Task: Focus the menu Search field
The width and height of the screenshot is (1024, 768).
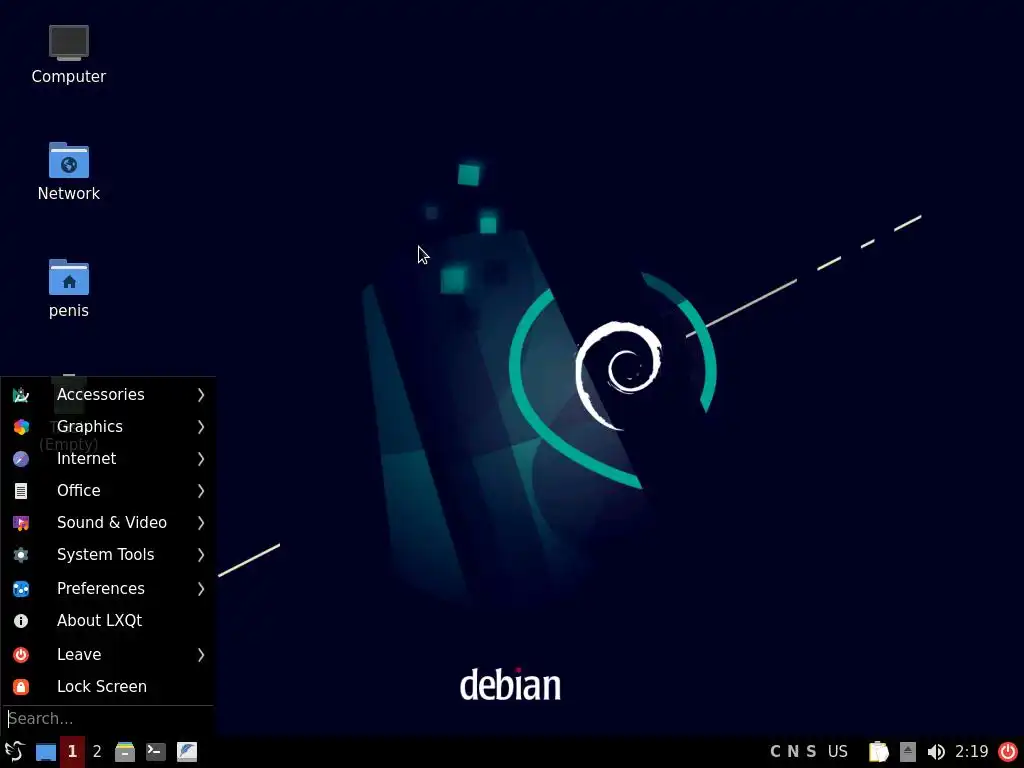Action: tap(108, 719)
